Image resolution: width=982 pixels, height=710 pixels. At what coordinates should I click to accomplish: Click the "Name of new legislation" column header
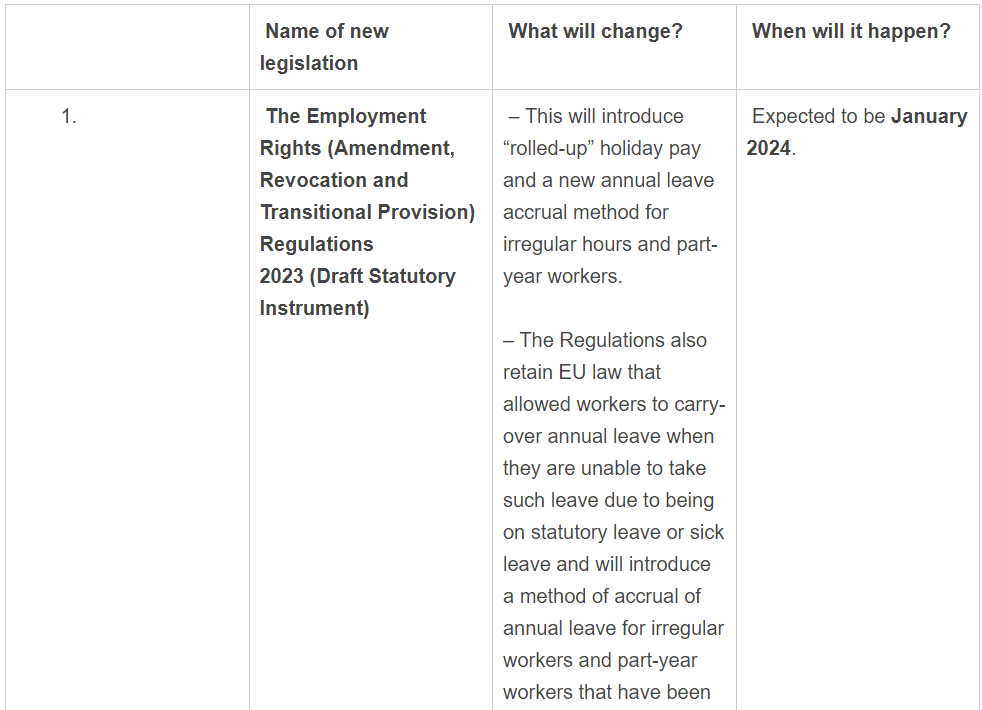pyautogui.click(x=325, y=47)
